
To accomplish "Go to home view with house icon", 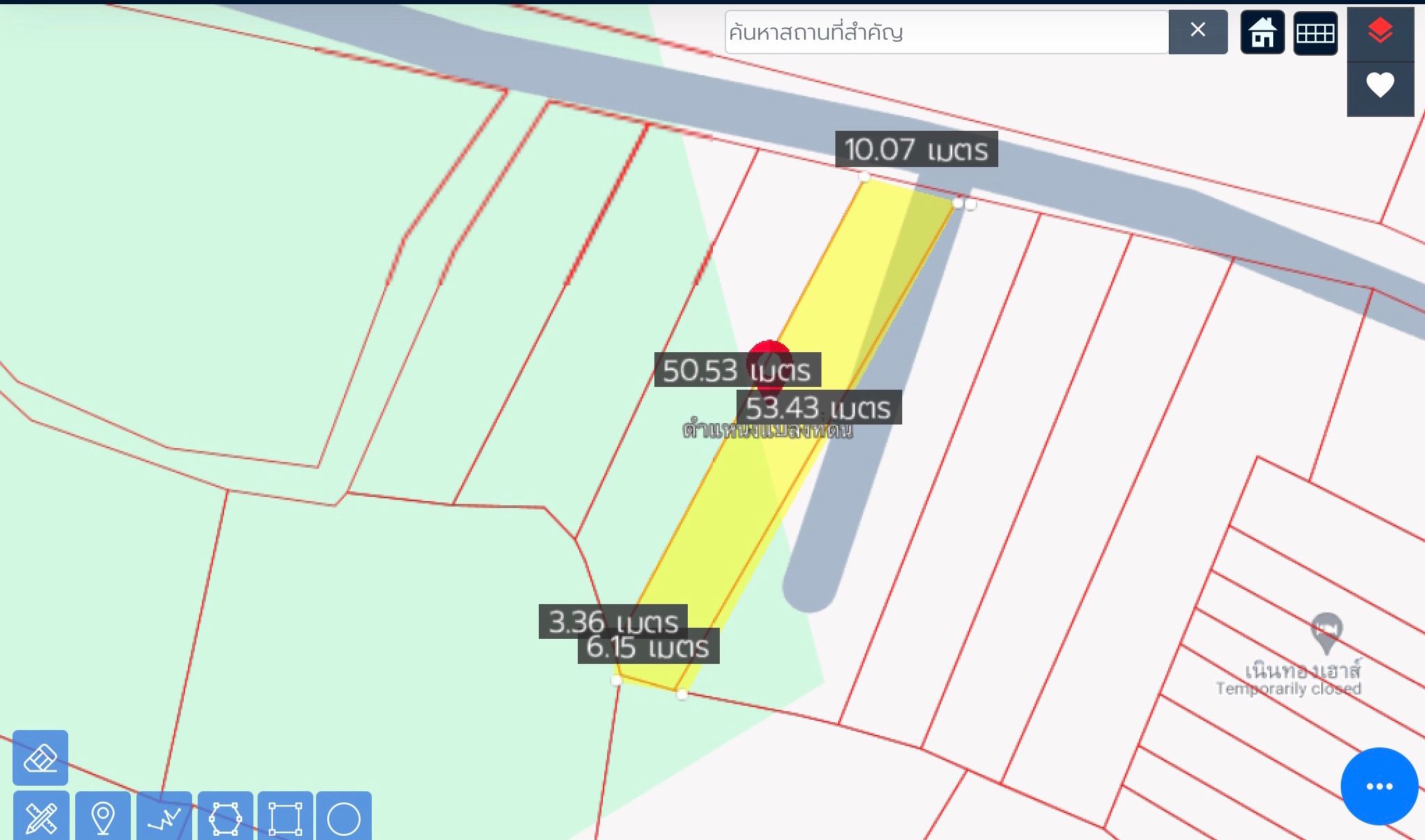I will coord(1262,32).
